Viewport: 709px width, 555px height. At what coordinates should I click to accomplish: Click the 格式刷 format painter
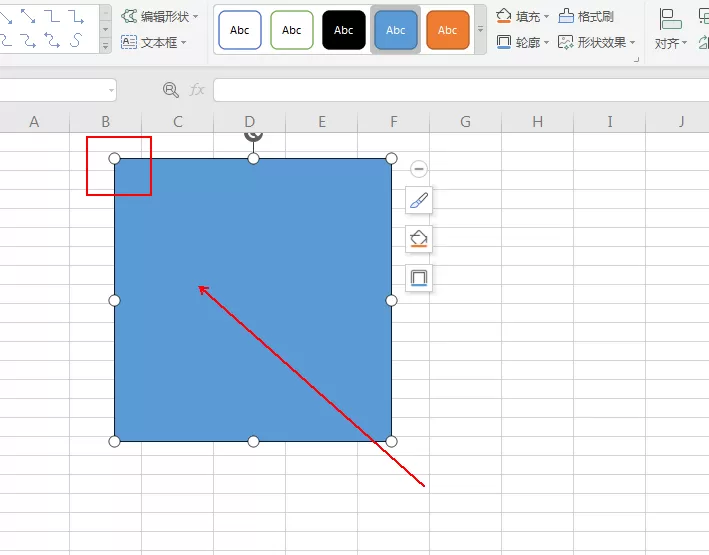pos(586,17)
